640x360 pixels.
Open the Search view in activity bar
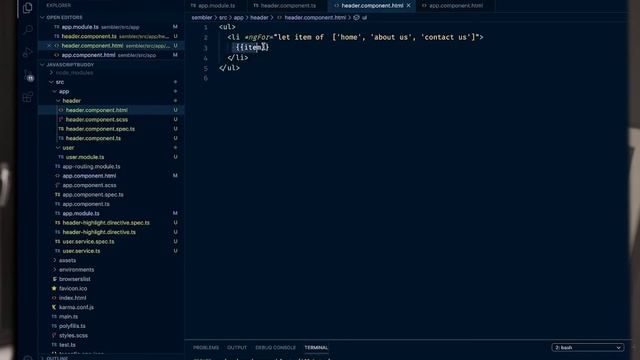coord(27,30)
